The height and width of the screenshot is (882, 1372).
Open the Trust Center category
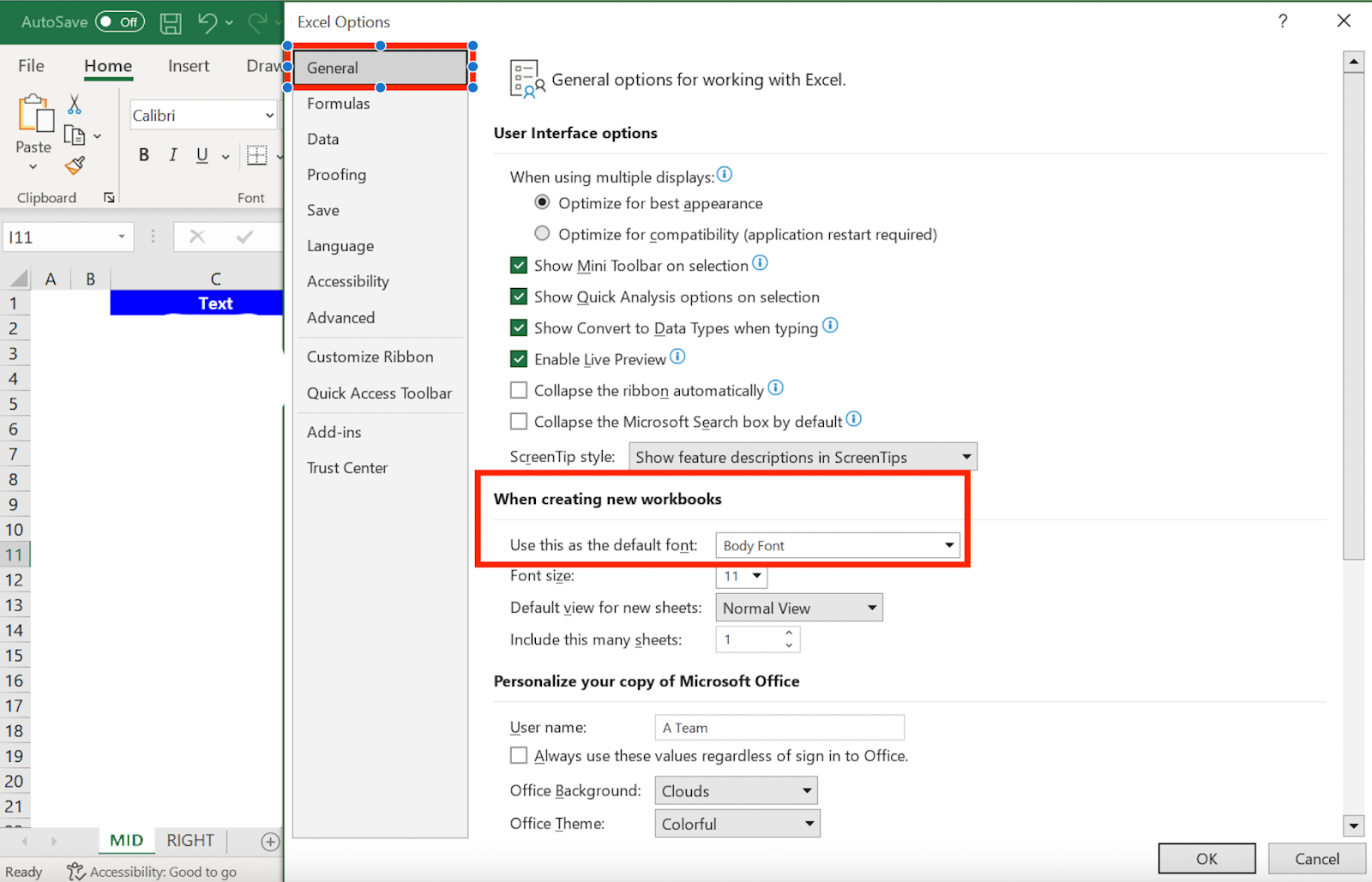click(380, 468)
